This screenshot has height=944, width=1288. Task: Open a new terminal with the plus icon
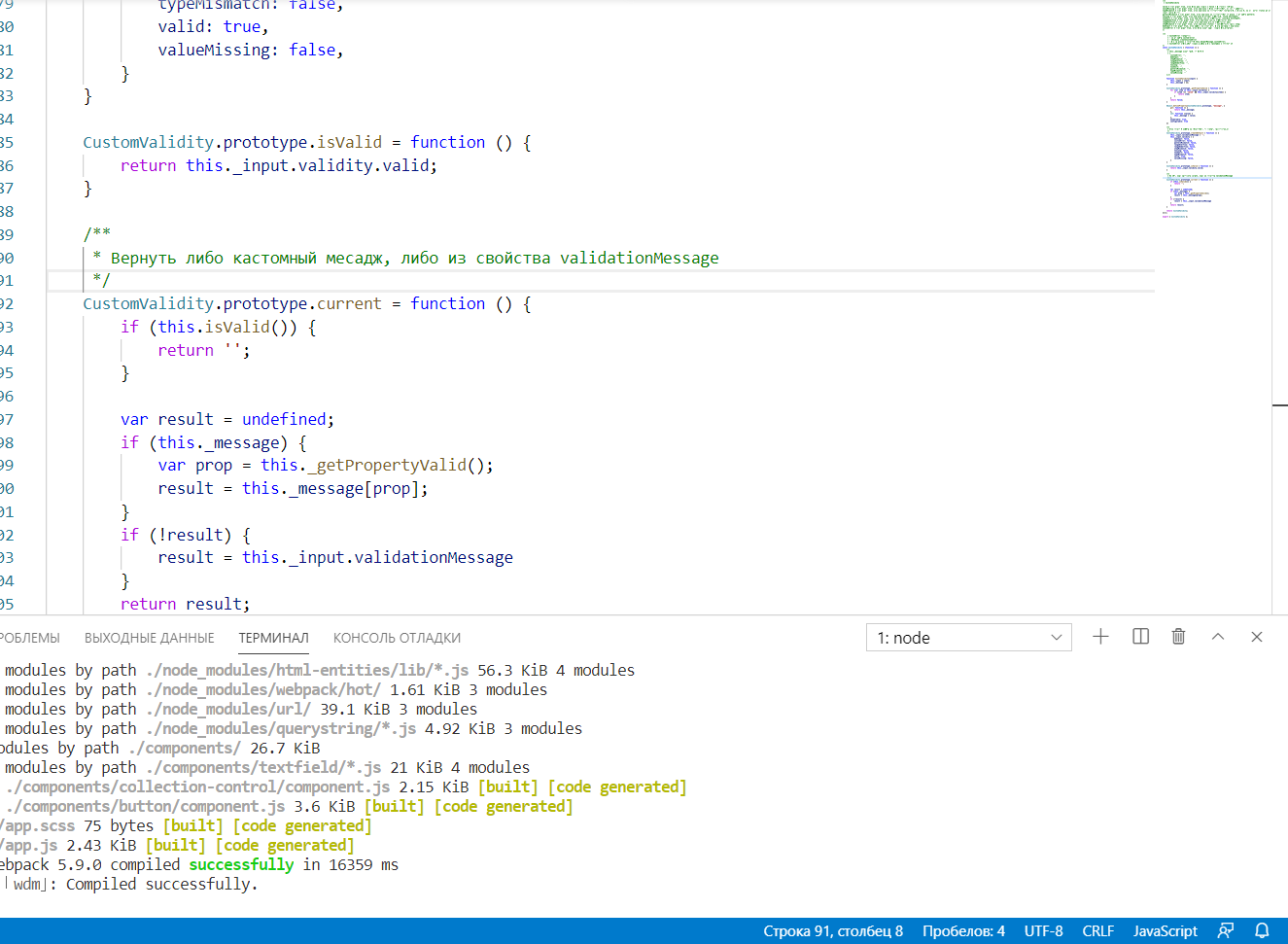(1100, 637)
